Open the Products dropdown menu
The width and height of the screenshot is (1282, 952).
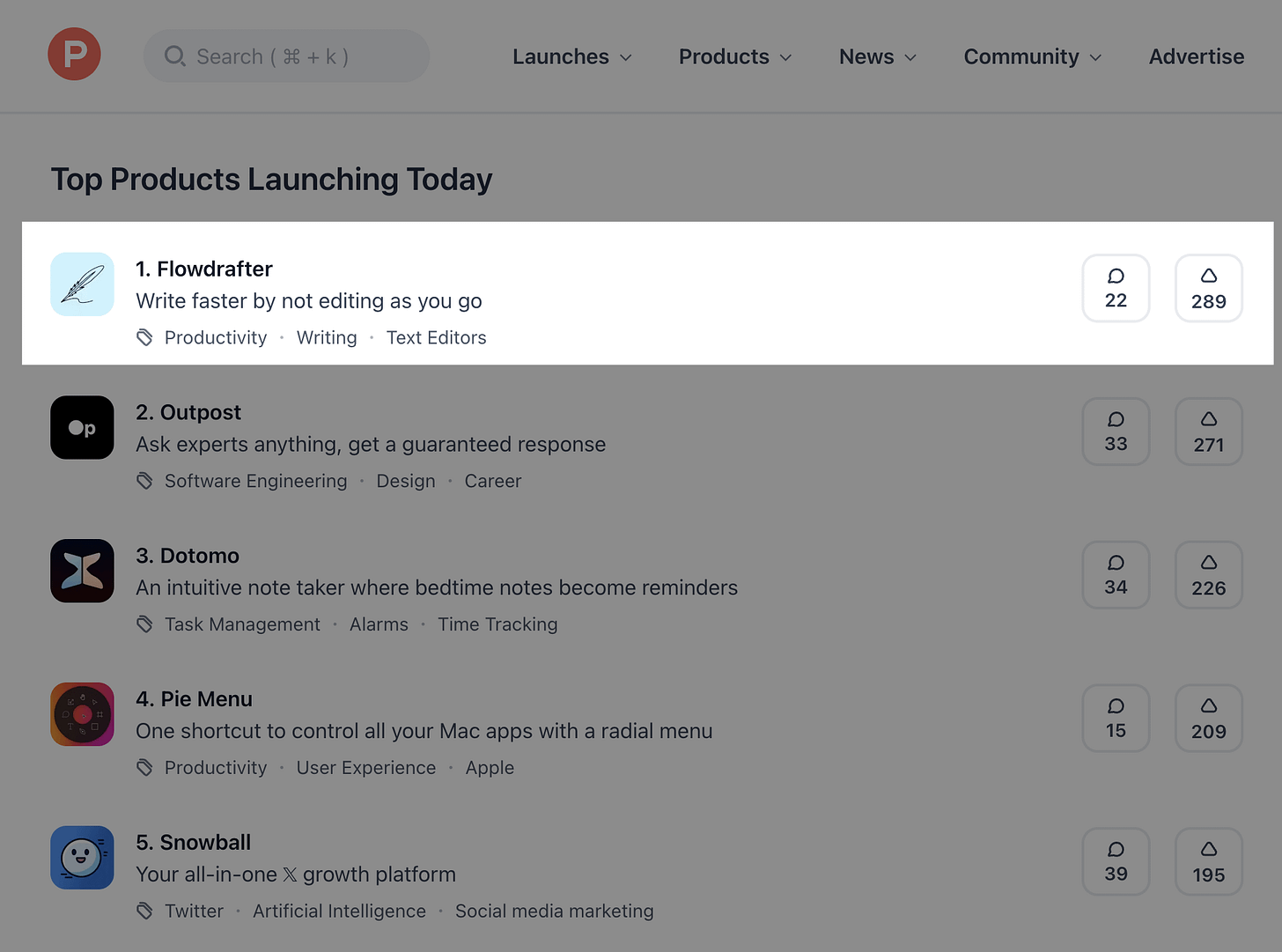[735, 56]
